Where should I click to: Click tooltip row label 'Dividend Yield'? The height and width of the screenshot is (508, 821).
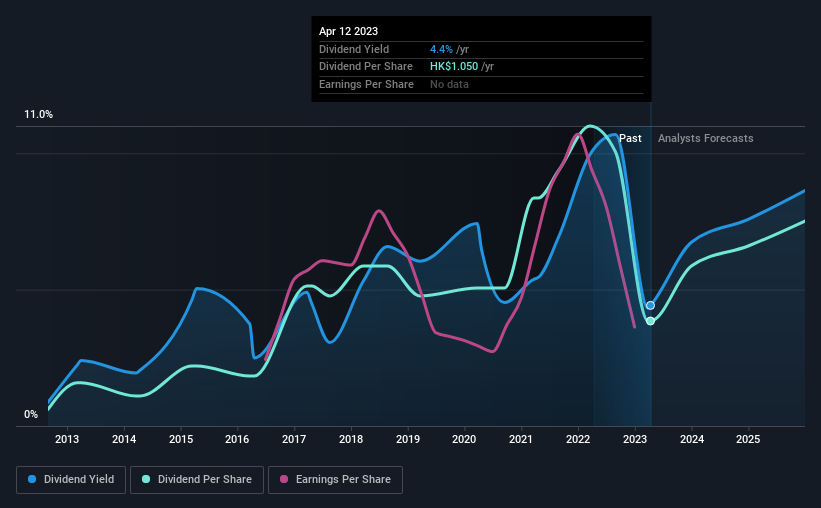354,49
